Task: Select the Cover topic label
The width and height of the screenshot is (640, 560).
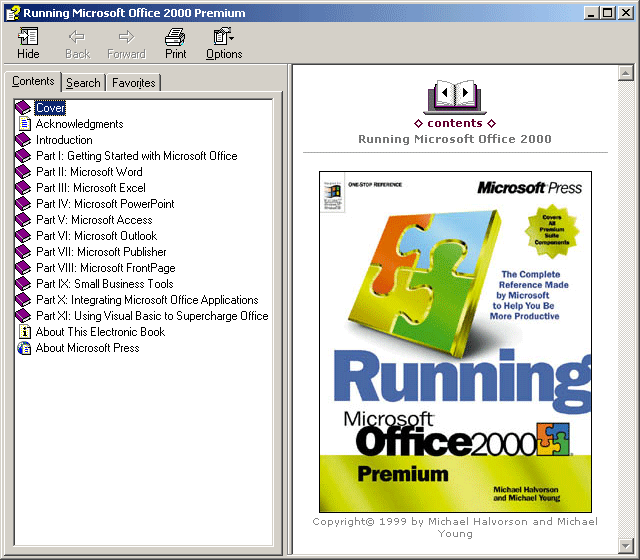Action: (50, 108)
